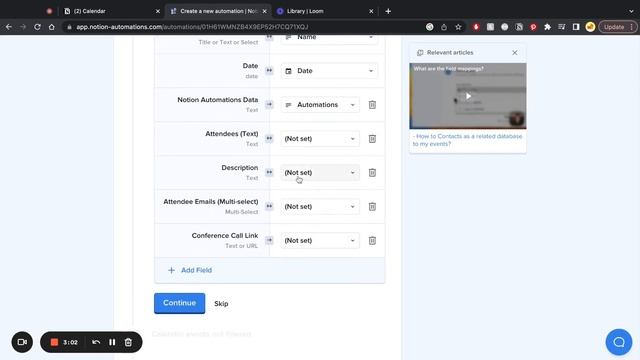Open Attendees (Text) mapping dropdown

[320, 139]
